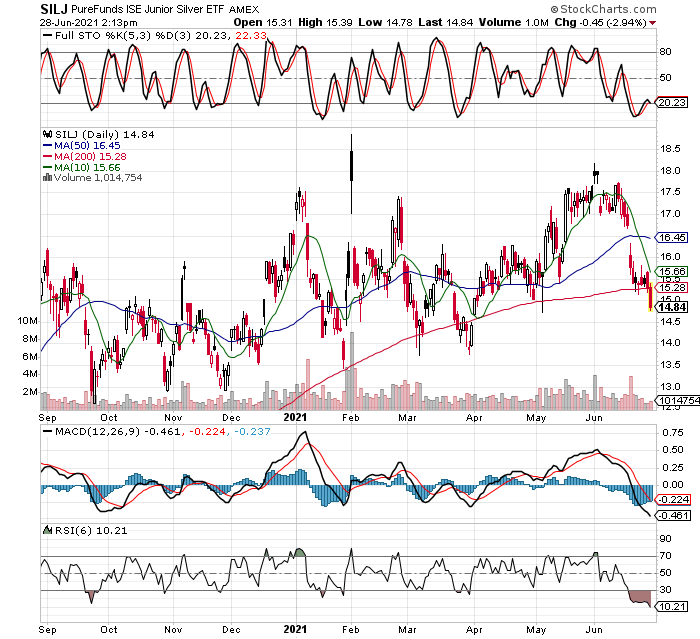Click the 10M volume axis label
Viewport: 700px width, 639px height.
tap(27, 321)
